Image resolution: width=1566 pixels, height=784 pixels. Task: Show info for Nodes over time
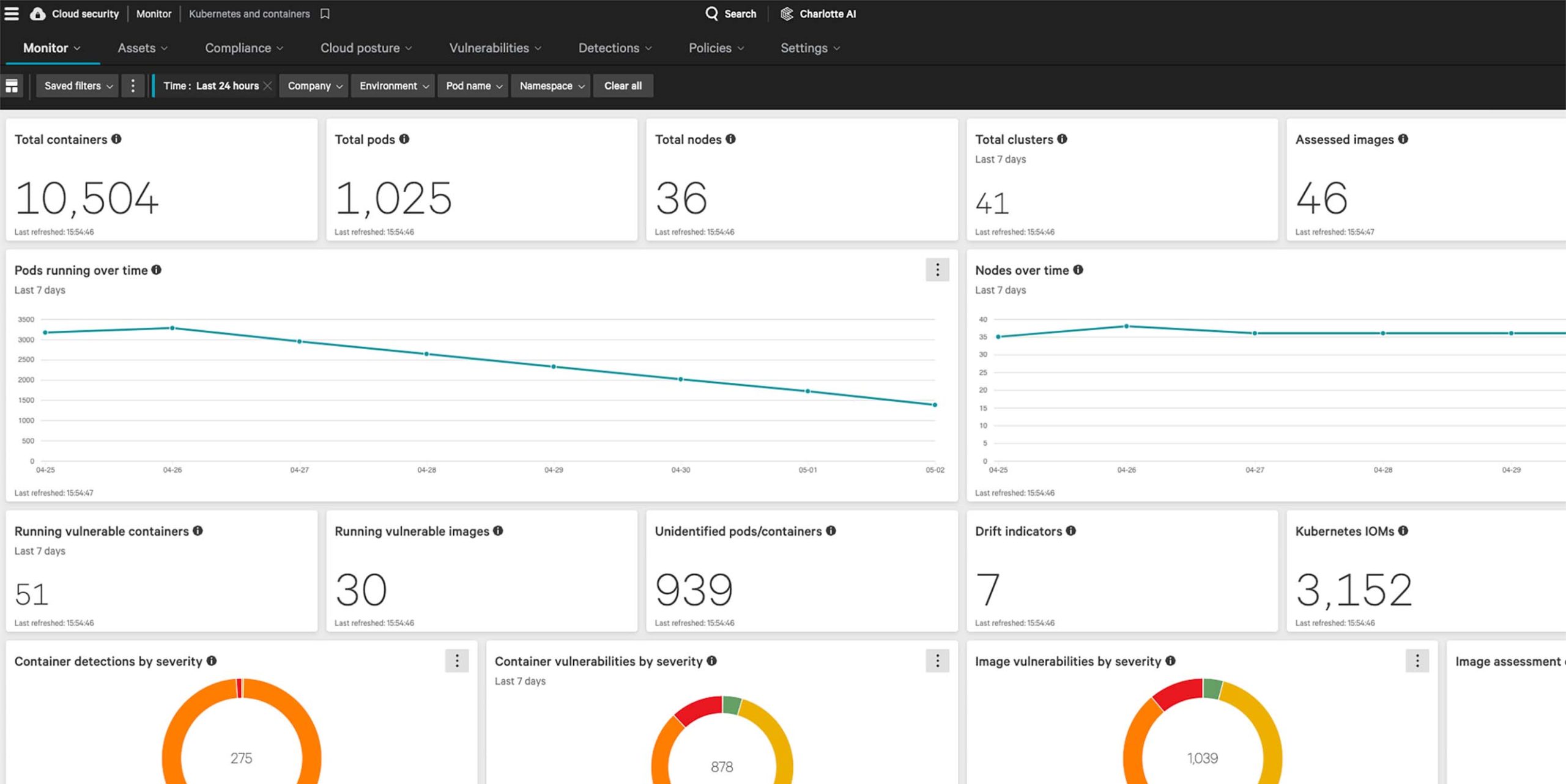click(x=1078, y=270)
